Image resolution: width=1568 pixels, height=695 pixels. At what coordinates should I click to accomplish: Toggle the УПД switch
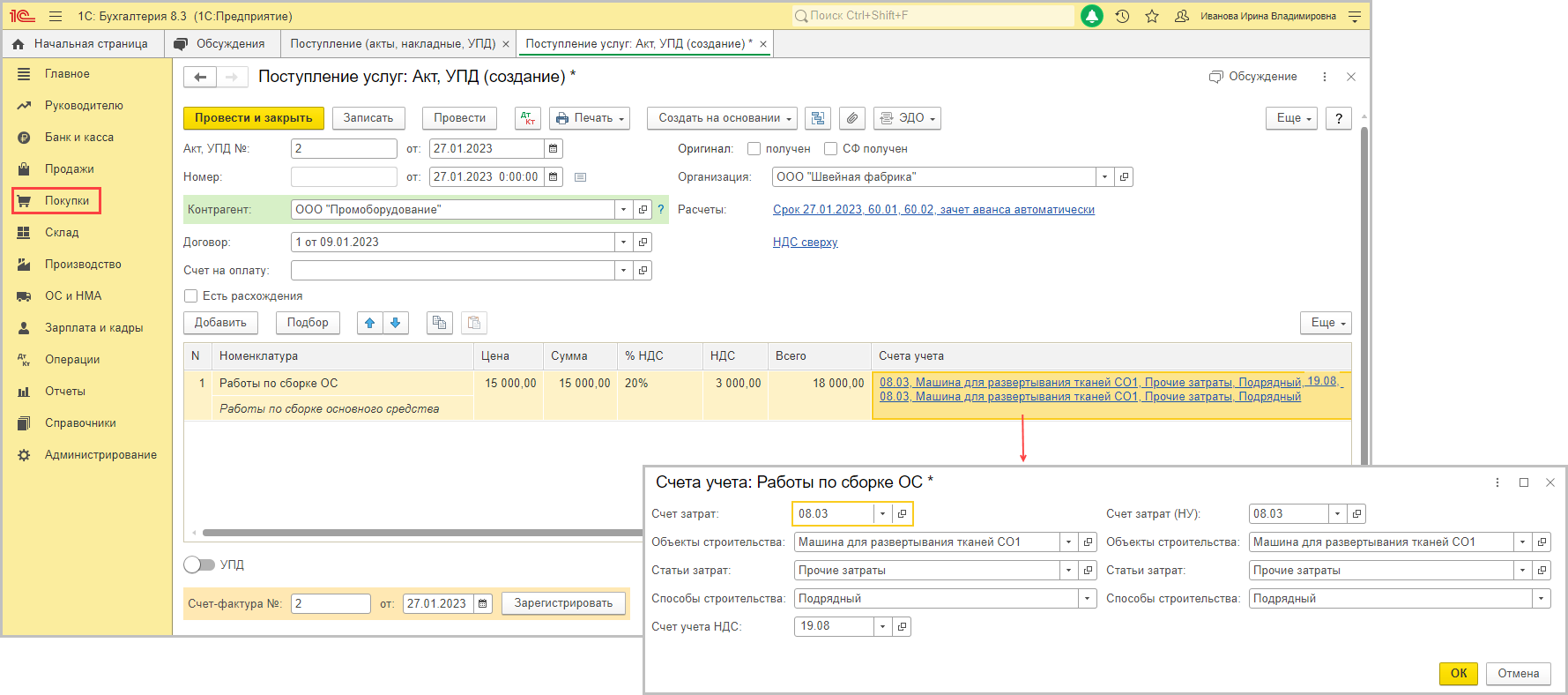click(199, 564)
